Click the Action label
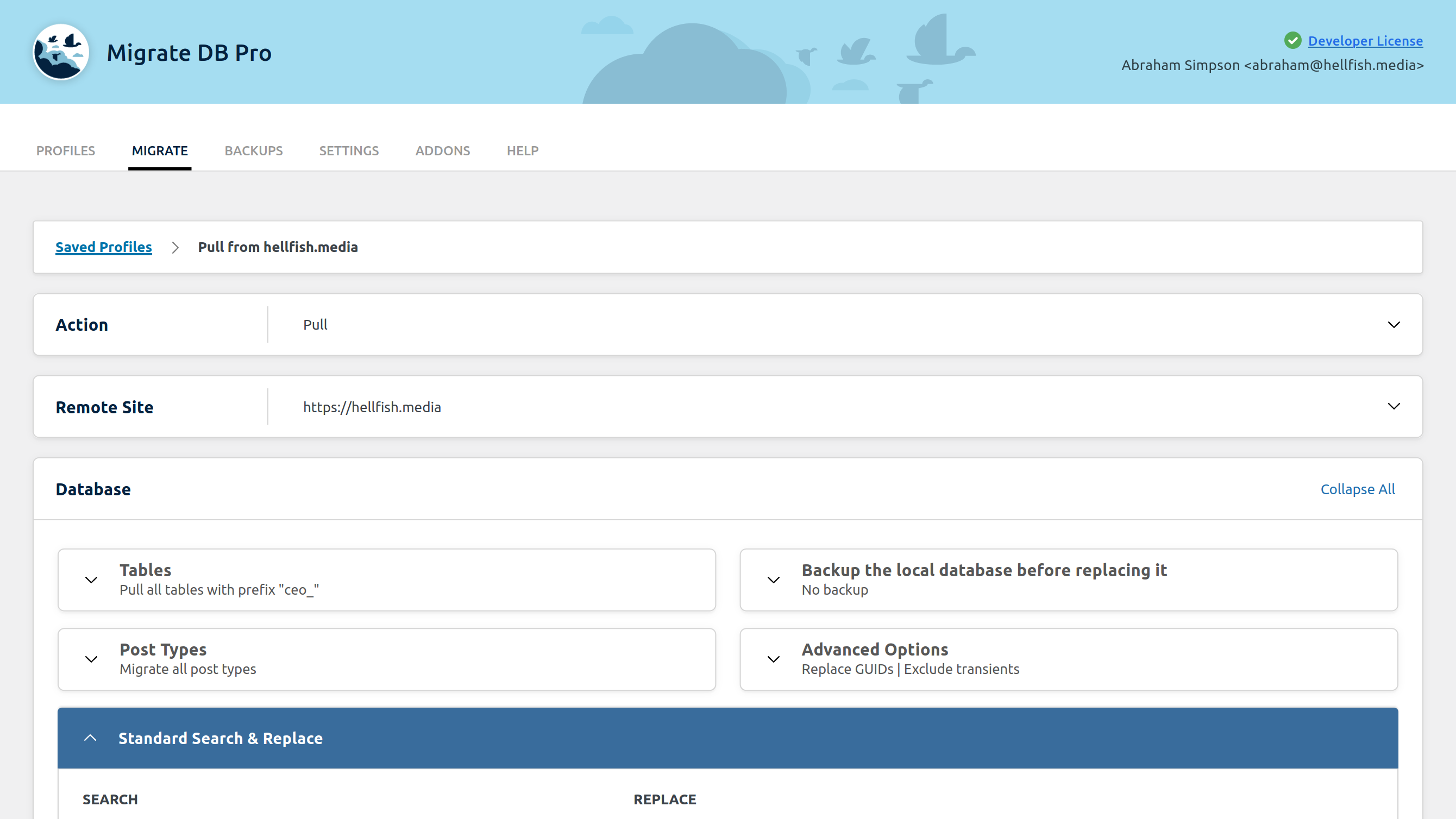The width and height of the screenshot is (1456, 819). coord(82,325)
